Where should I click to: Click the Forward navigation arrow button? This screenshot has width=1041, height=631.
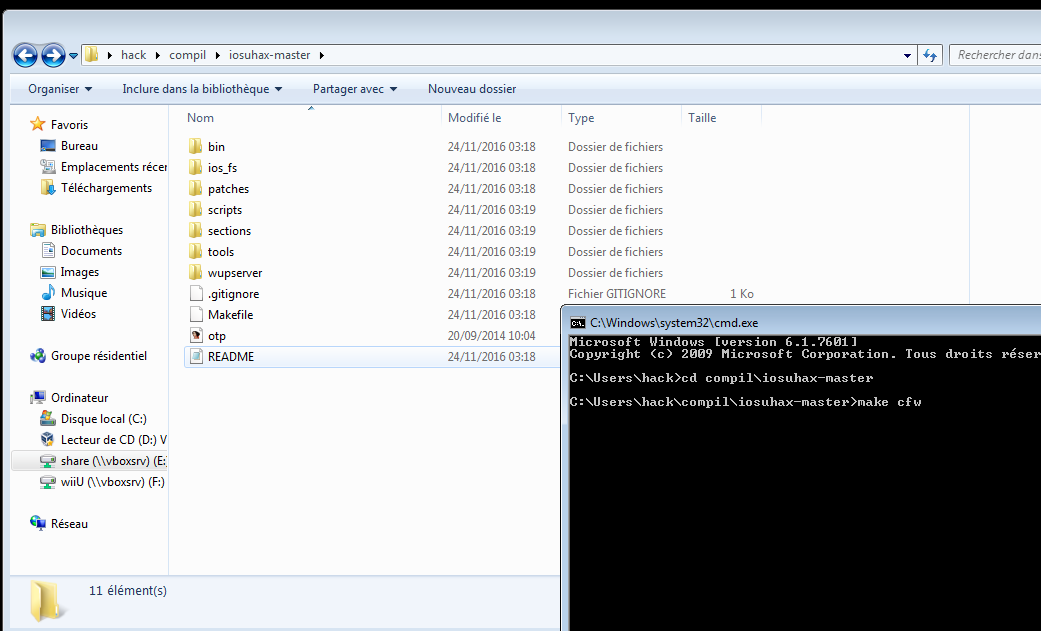pyautogui.click(x=53, y=55)
